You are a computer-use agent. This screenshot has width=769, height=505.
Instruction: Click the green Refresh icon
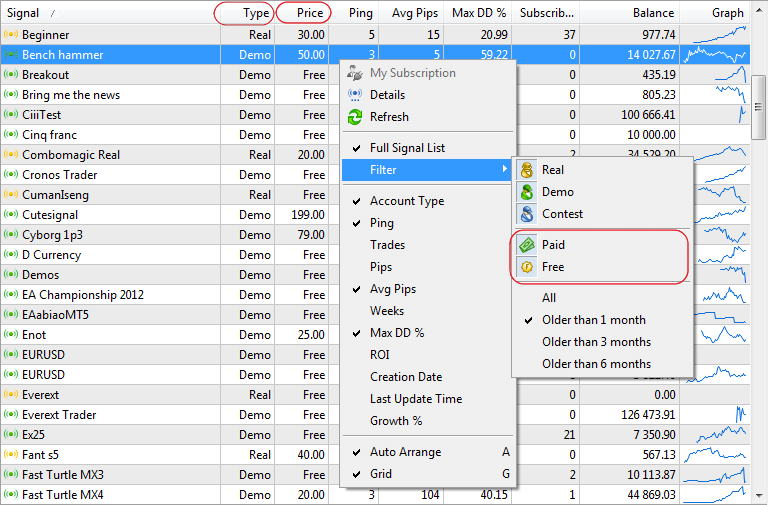[355, 117]
